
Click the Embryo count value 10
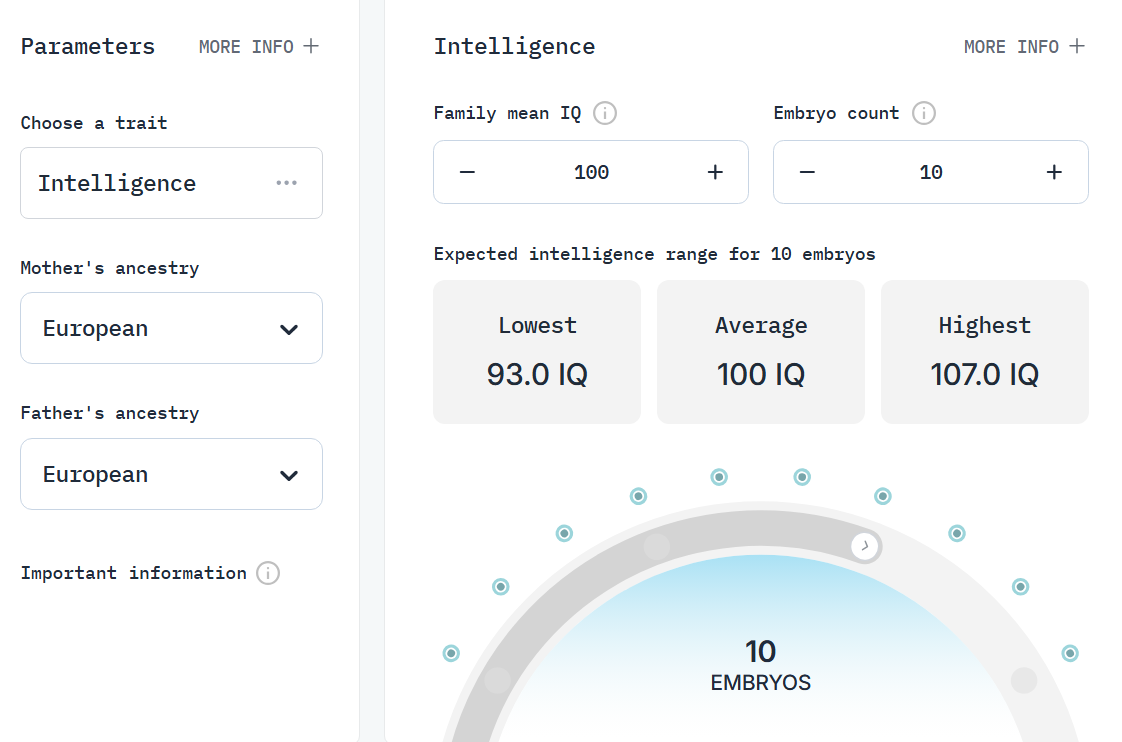931,172
